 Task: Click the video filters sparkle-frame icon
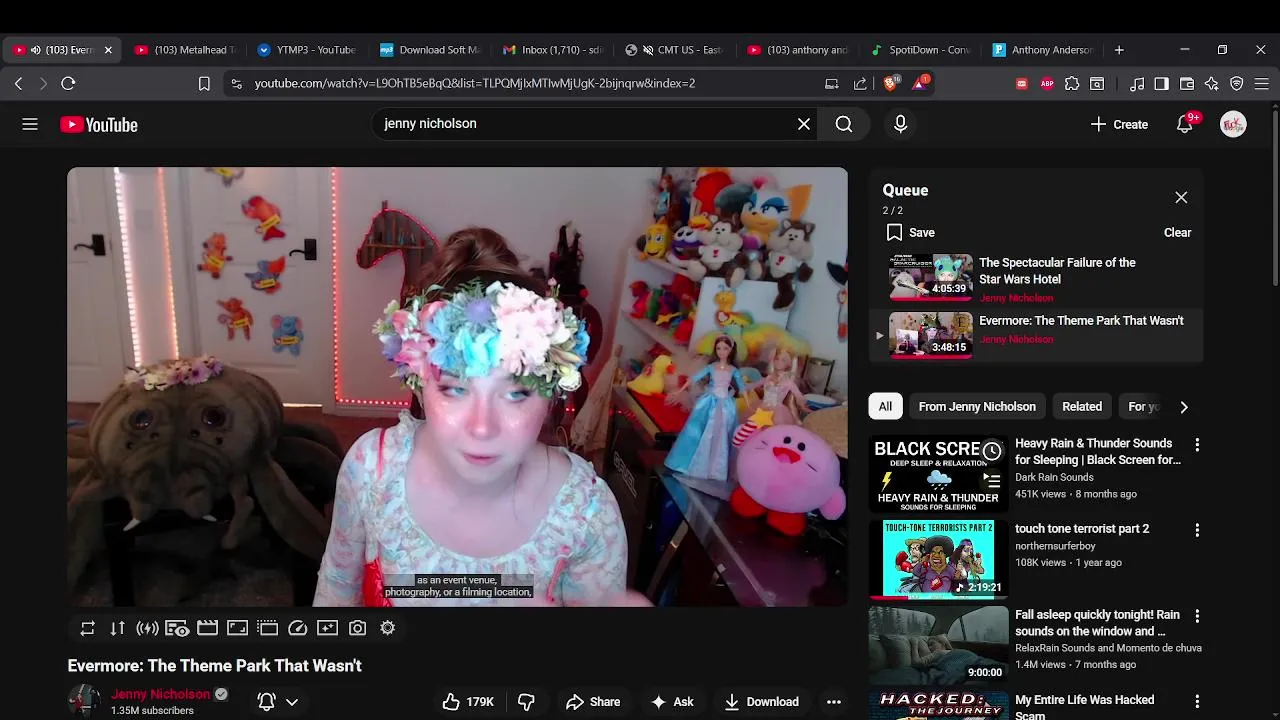click(327, 628)
